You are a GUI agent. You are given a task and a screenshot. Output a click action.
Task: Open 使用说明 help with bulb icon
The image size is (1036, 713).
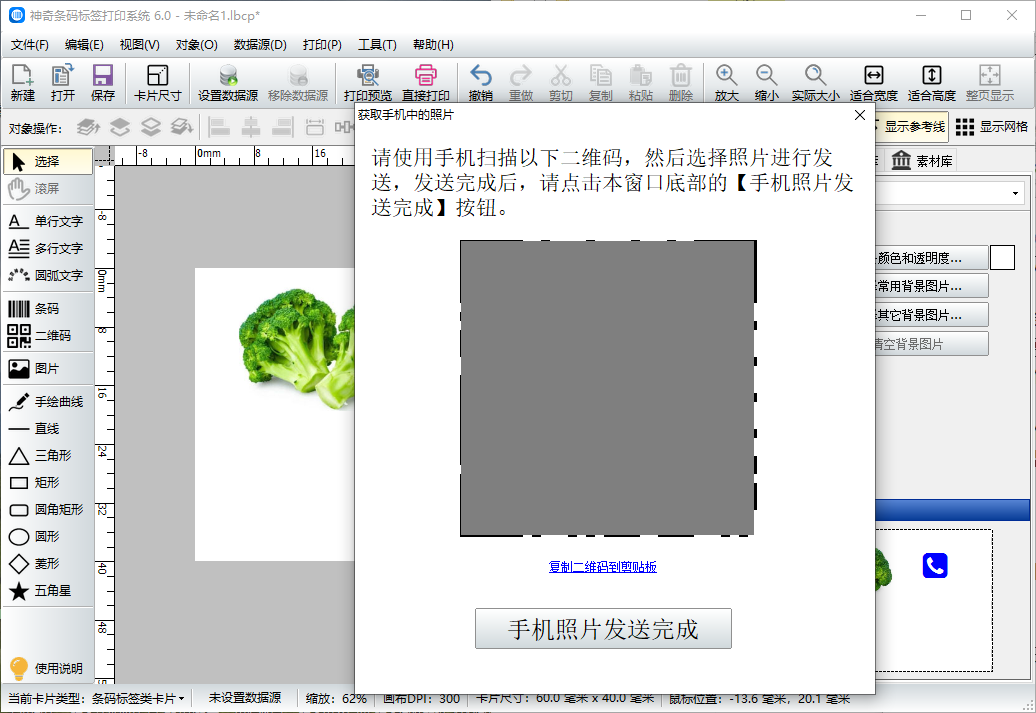click(46, 668)
